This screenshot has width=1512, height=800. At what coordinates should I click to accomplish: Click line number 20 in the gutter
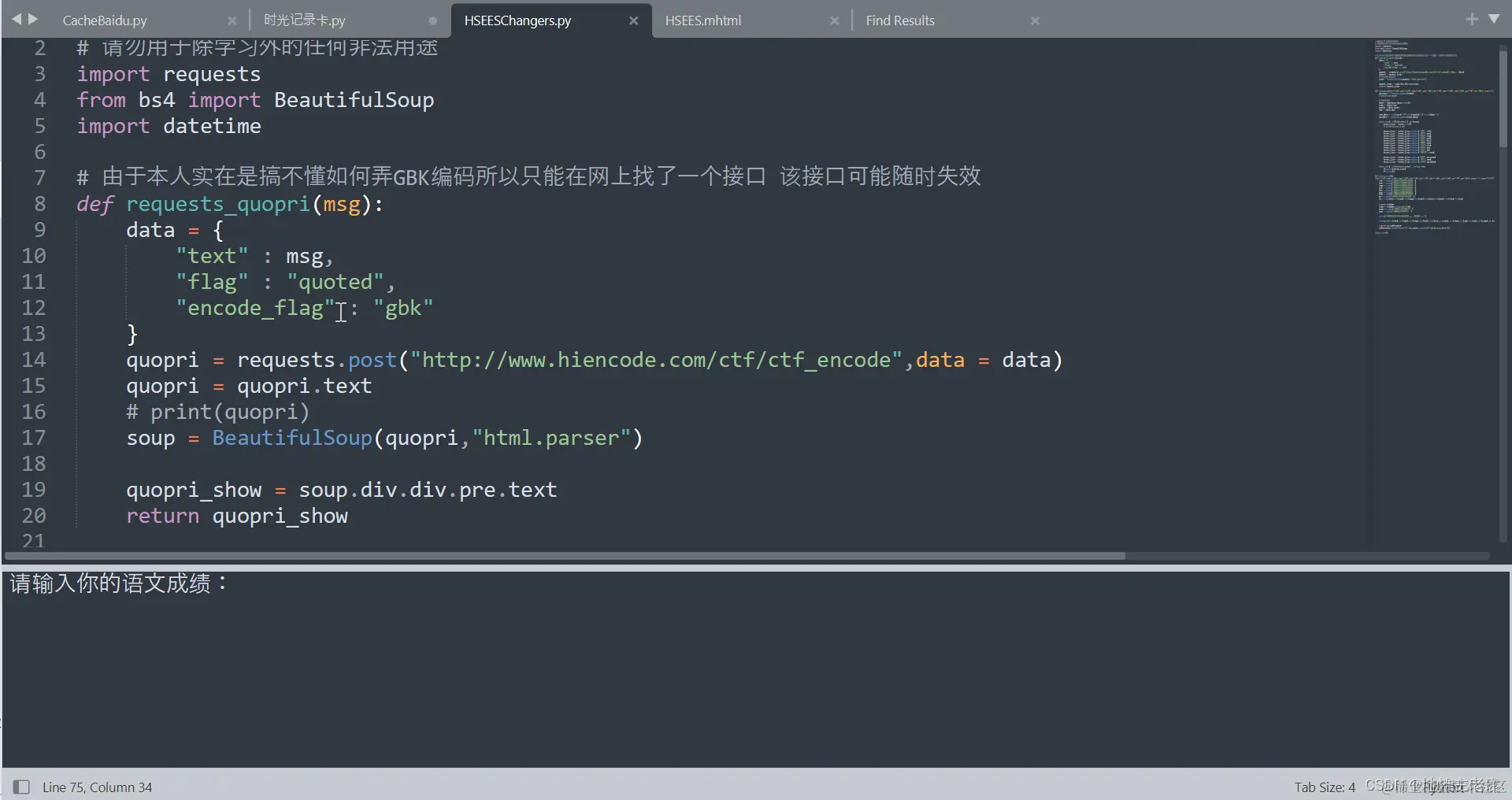[34, 516]
